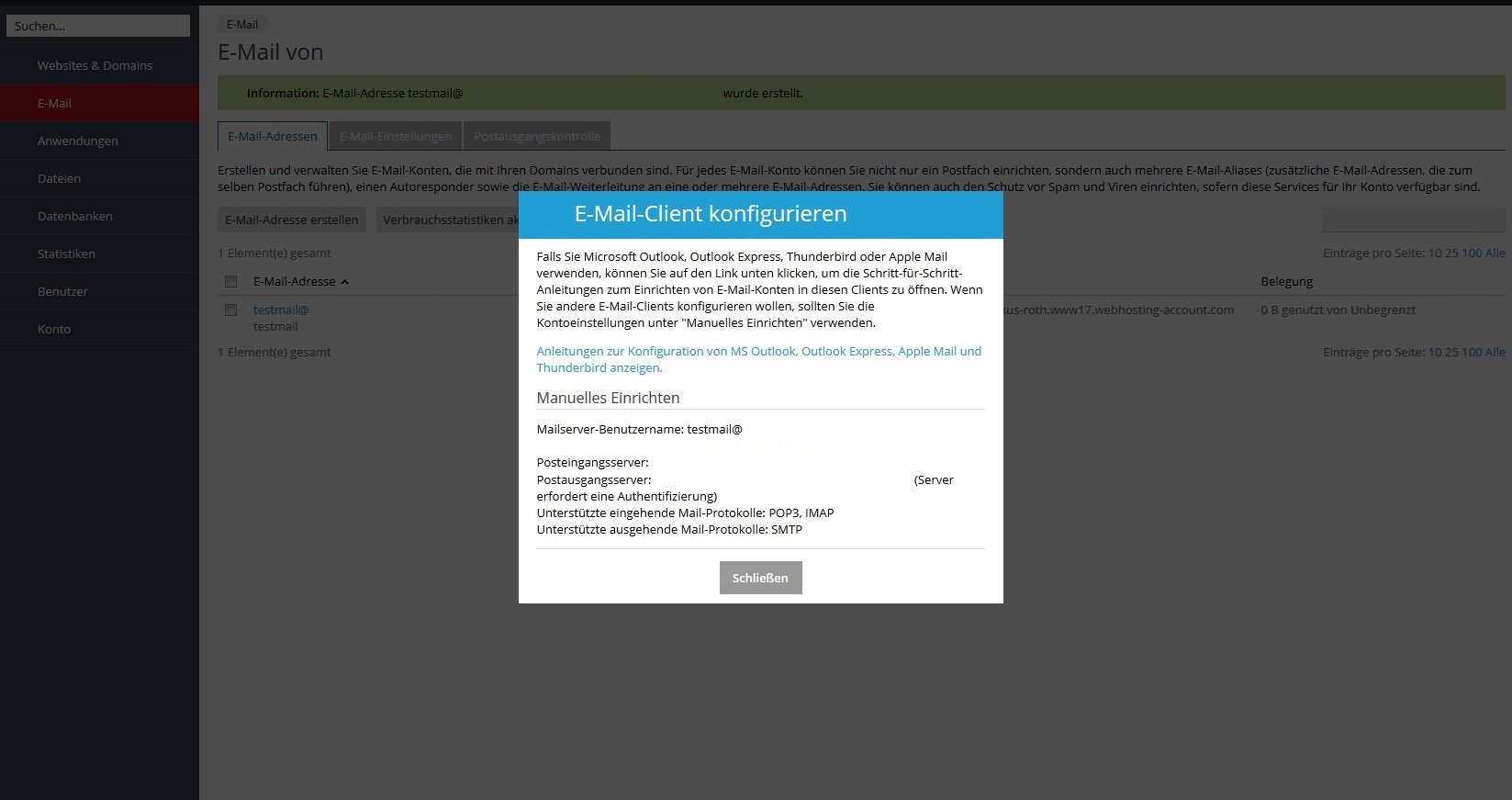The width and height of the screenshot is (1512, 800).
Task: Open Anwendungen in the sidebar
Action: click(x=99, y=141)
